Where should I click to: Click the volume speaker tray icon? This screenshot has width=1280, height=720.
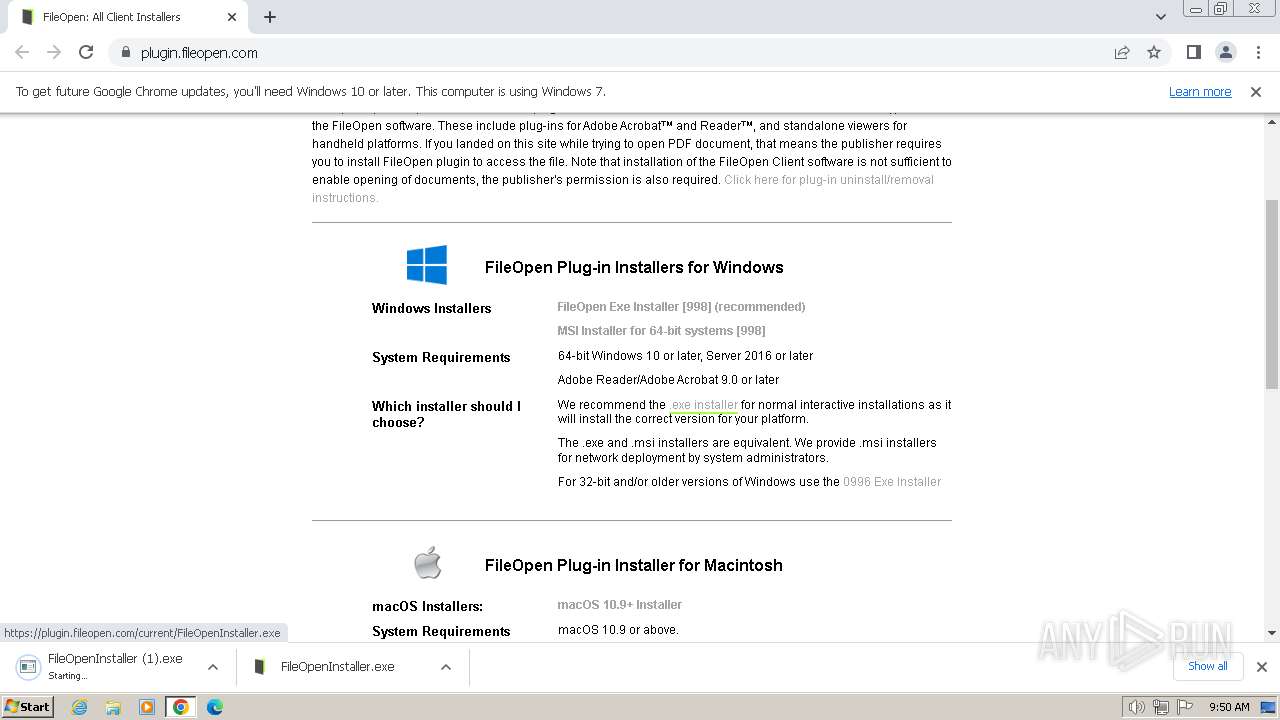(x=1137, y=707)
